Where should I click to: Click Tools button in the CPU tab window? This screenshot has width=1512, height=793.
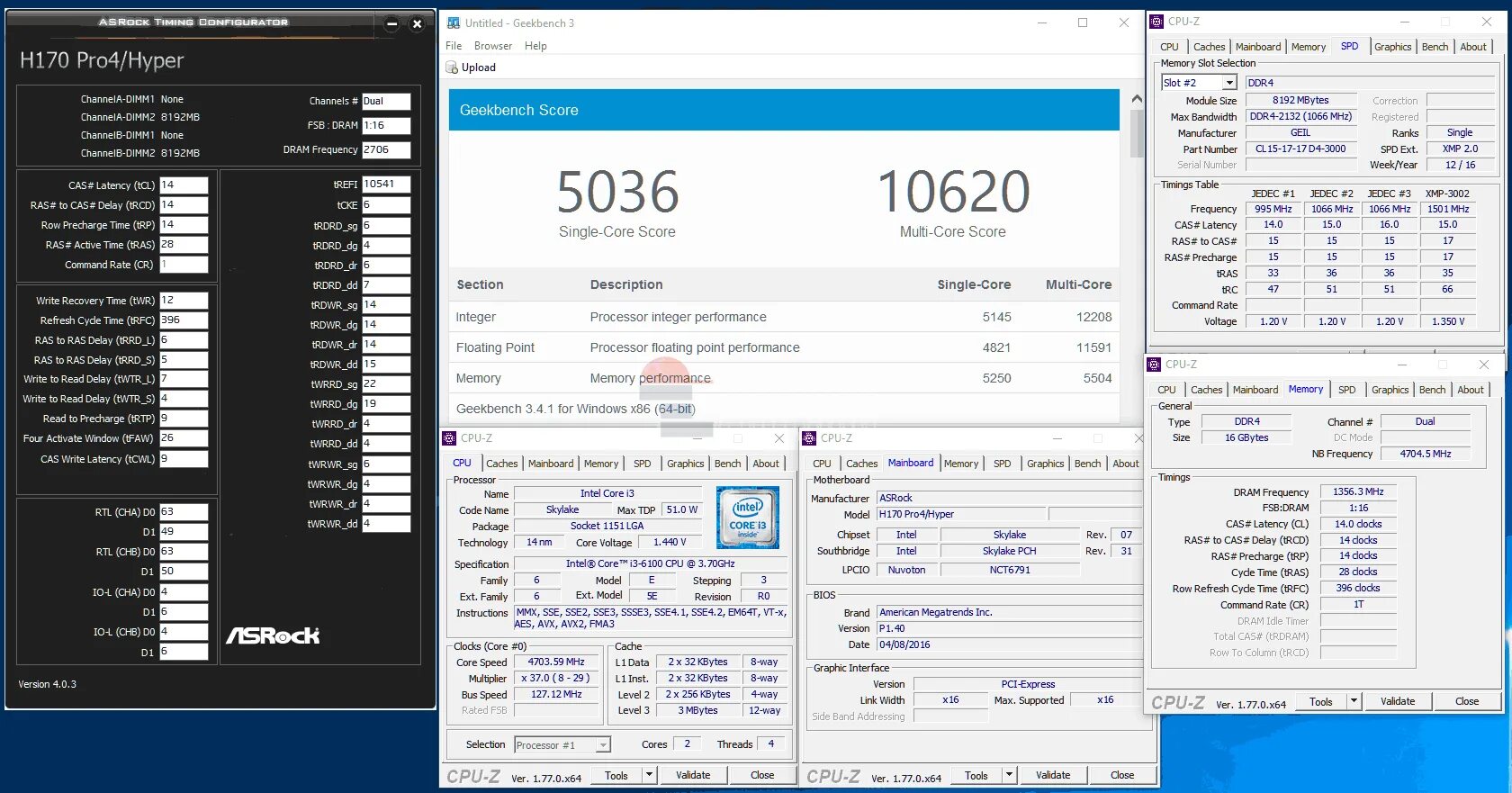click(616, 775)
